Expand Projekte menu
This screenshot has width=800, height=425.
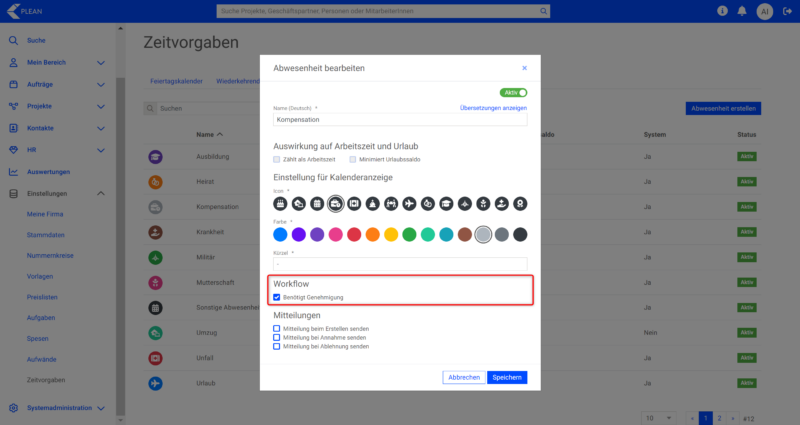pyautogui.click(x=101, y=107)
